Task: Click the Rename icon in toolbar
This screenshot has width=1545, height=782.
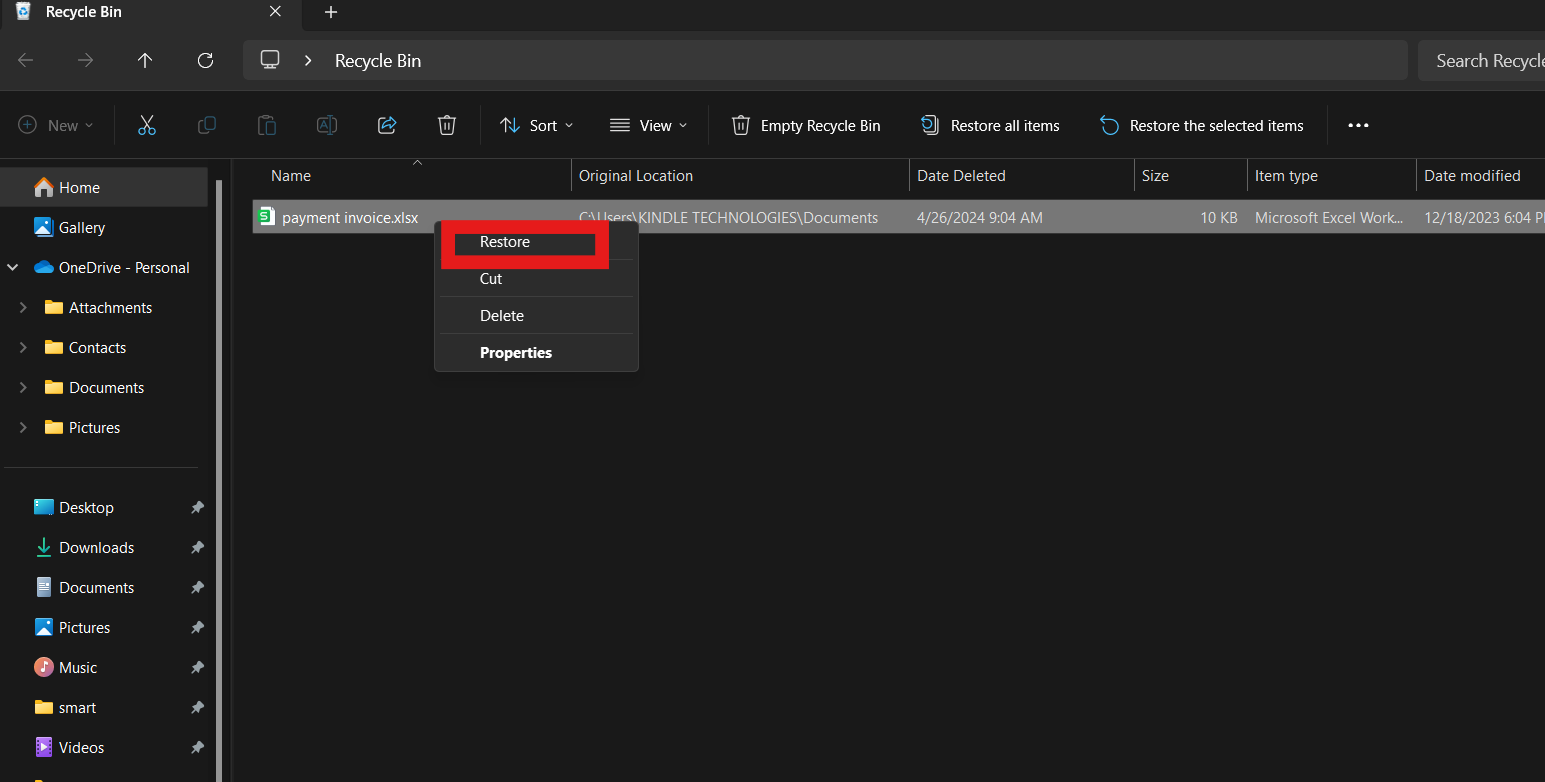Action: pyautogui.click(x=327, y=125)
